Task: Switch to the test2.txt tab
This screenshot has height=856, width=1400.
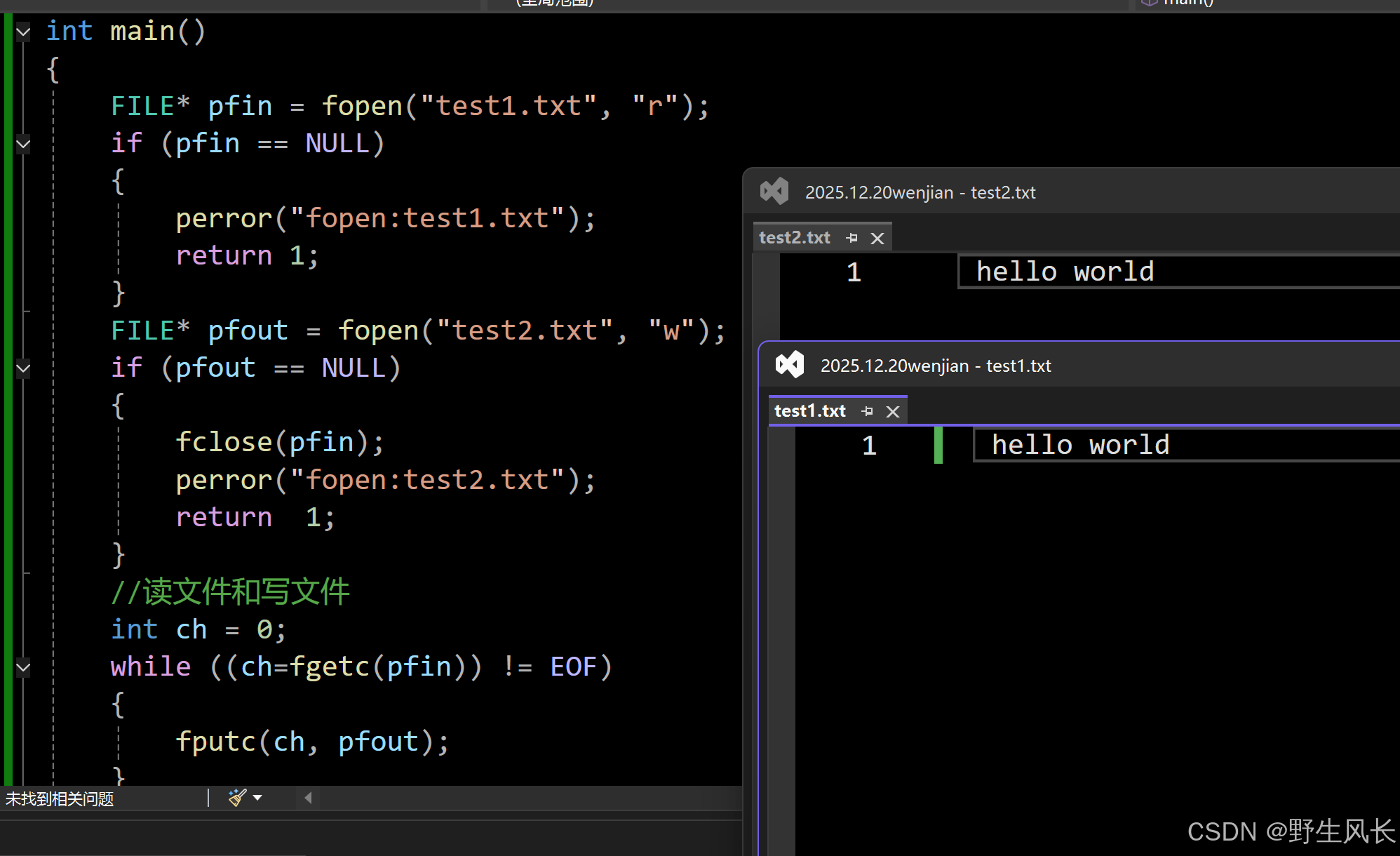Action: [795, 238]
